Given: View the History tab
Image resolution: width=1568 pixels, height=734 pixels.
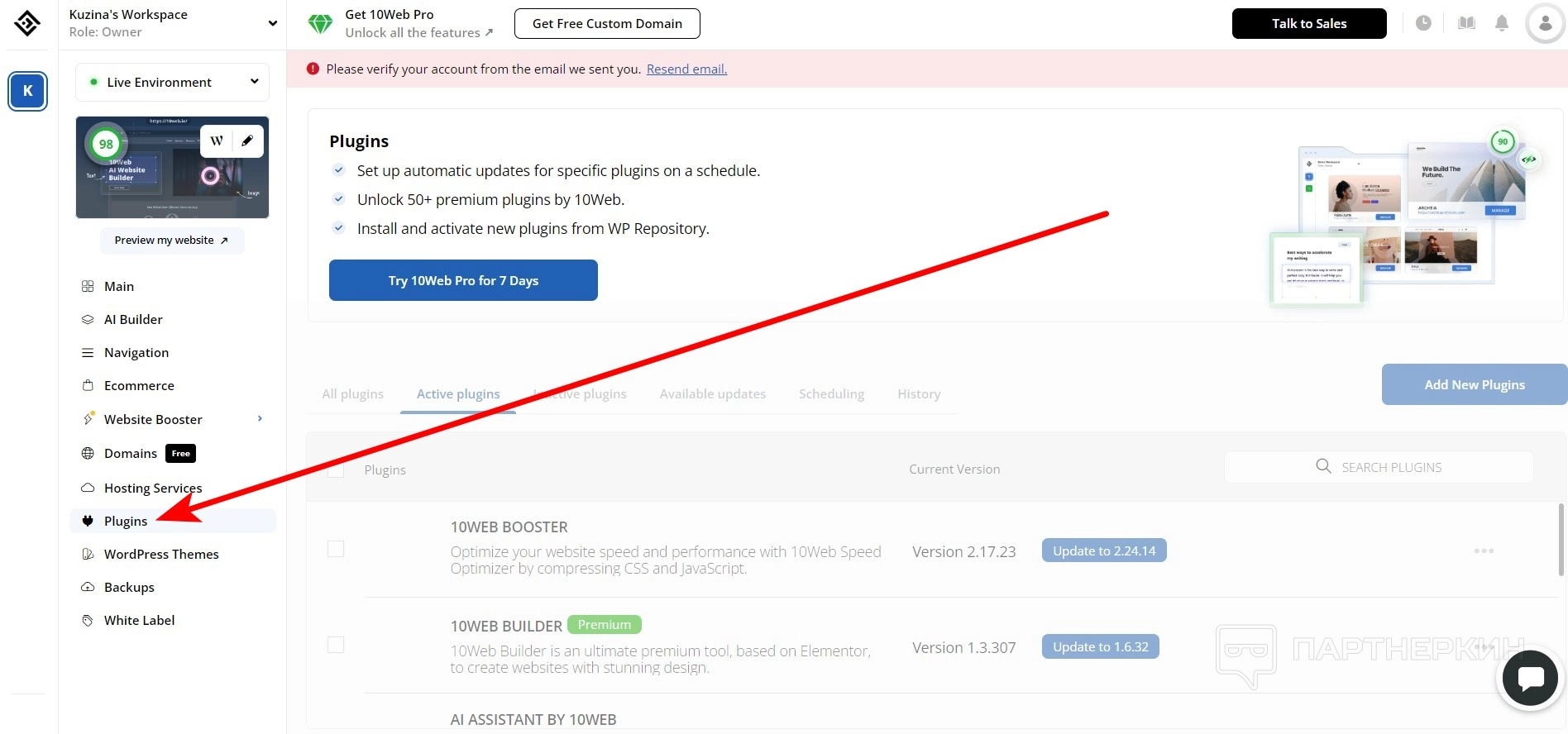Looking at the screenshot, I should [x=919, y=393].
